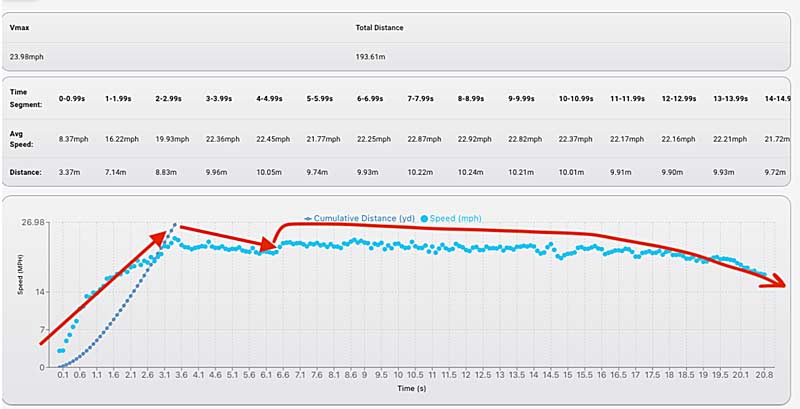Select the 22.16mph average speed cell
Image resolution: width=800 pixels, height=409 pixels.
coord(679,139)
